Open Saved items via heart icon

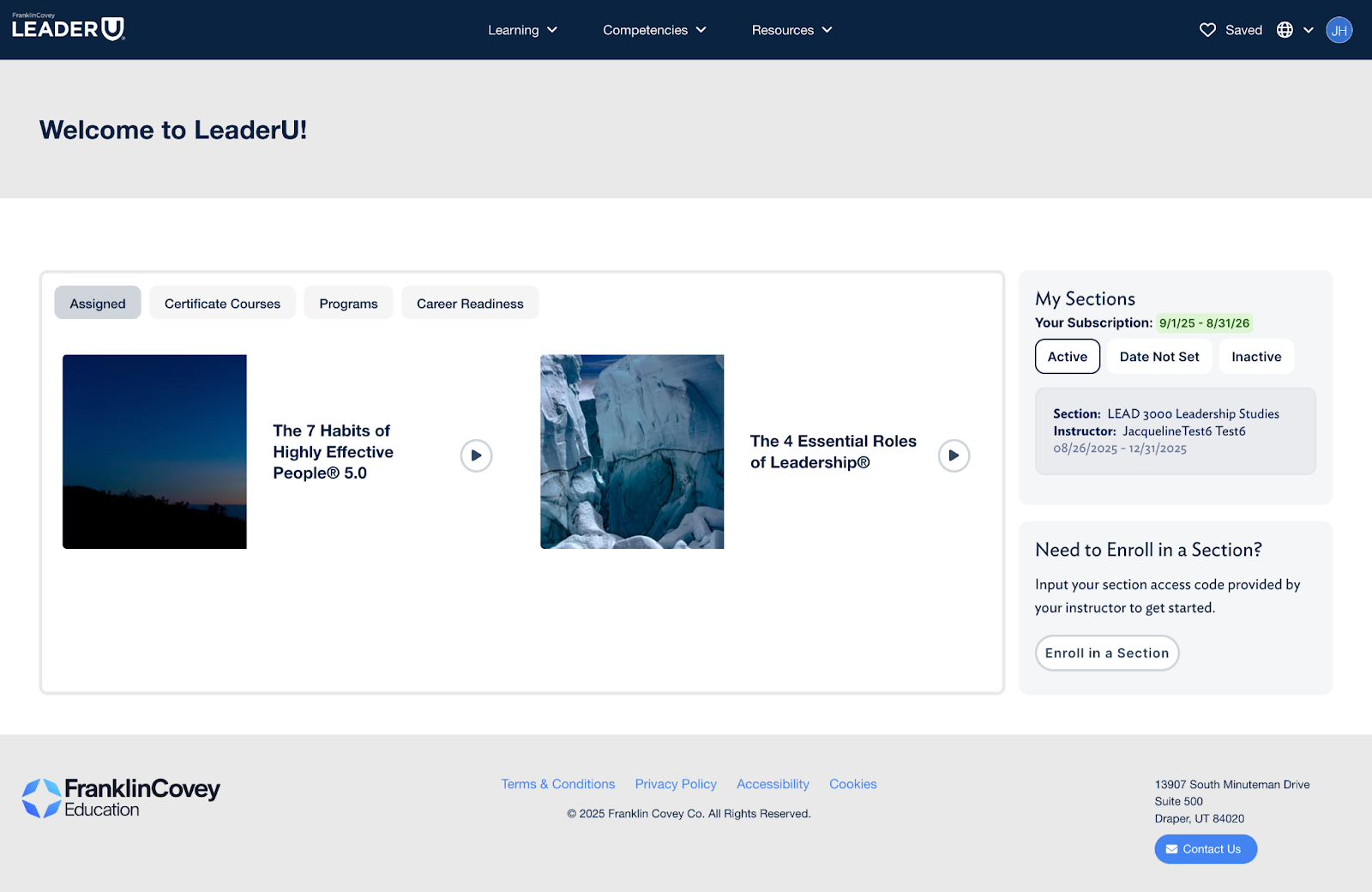[1207, 30]
